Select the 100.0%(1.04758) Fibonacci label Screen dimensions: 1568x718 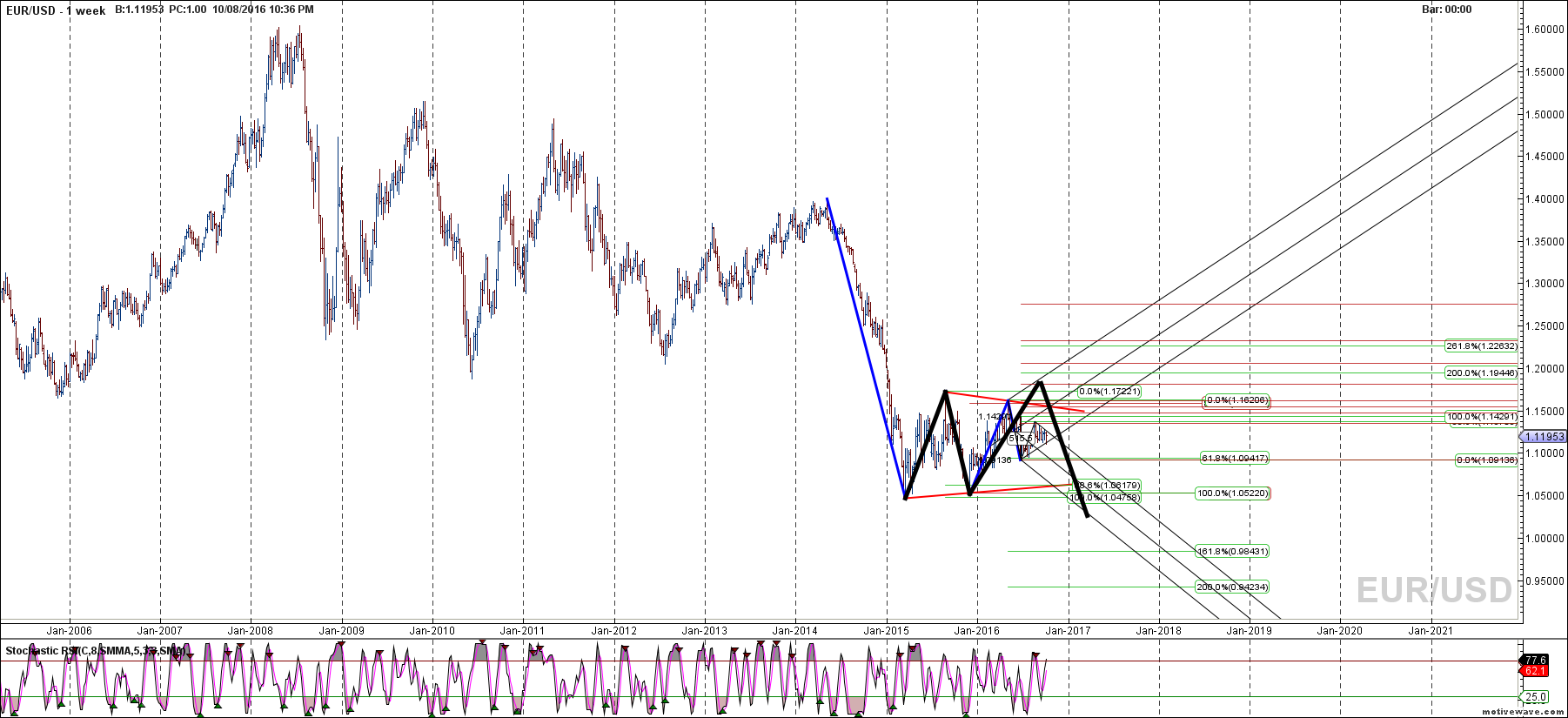[x=1104, y=498]
